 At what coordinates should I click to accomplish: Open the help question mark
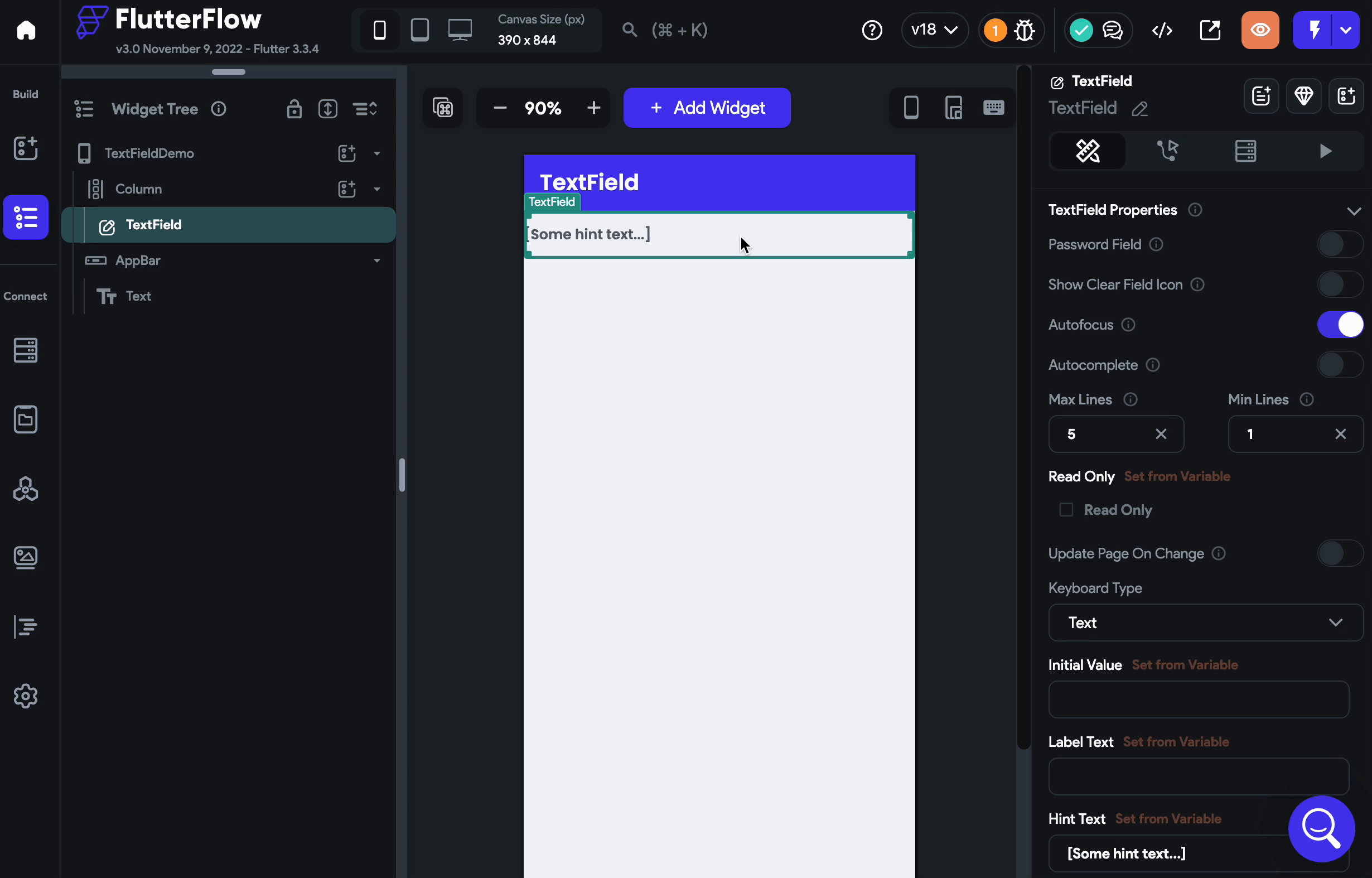coord(872,30)
